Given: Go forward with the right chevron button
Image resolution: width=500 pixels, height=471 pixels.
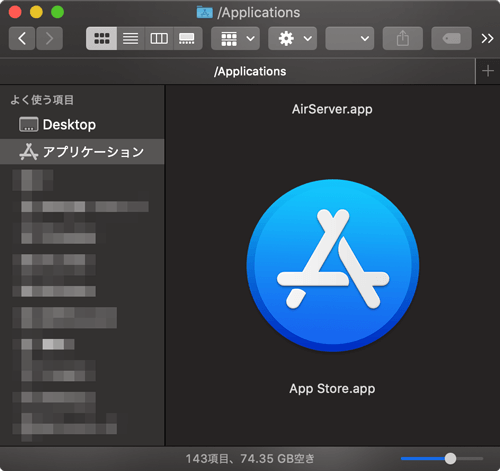Looking at the screenshot, I should pos(49,39).
